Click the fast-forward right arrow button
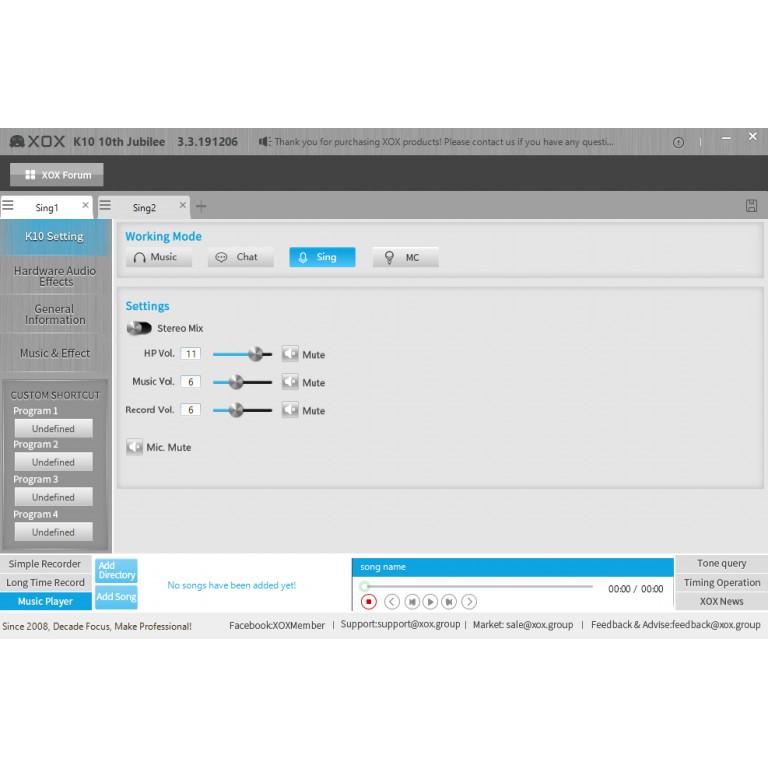This screenshot has height=768, width=768. pyautogui.click(x=469, y=601)
